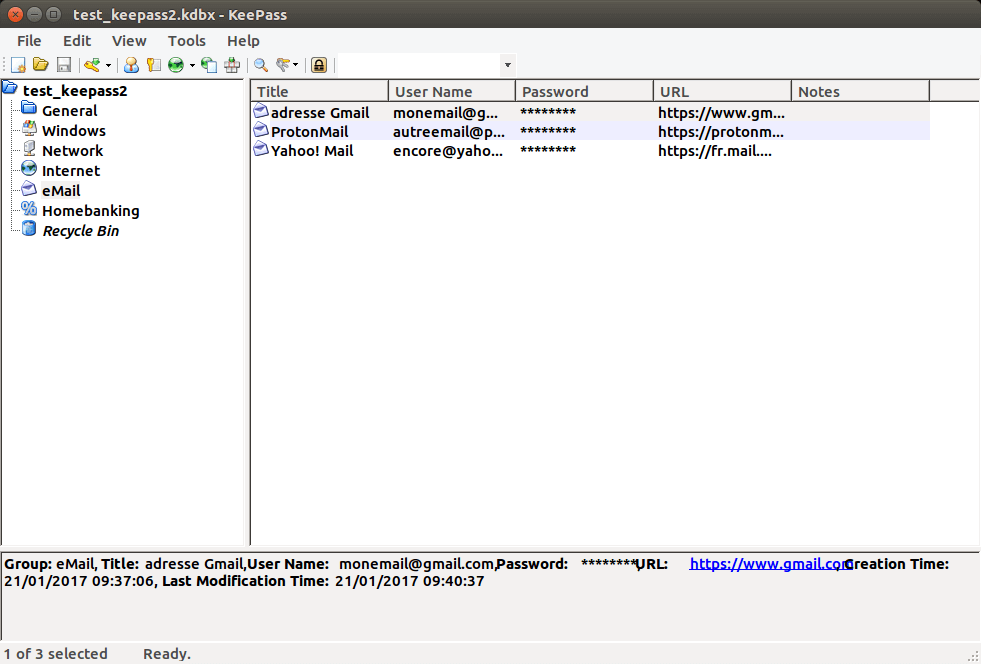Screen dimensions: 981x664
Task: Select the adresse Gmail entry
Action: click(591, 113)
